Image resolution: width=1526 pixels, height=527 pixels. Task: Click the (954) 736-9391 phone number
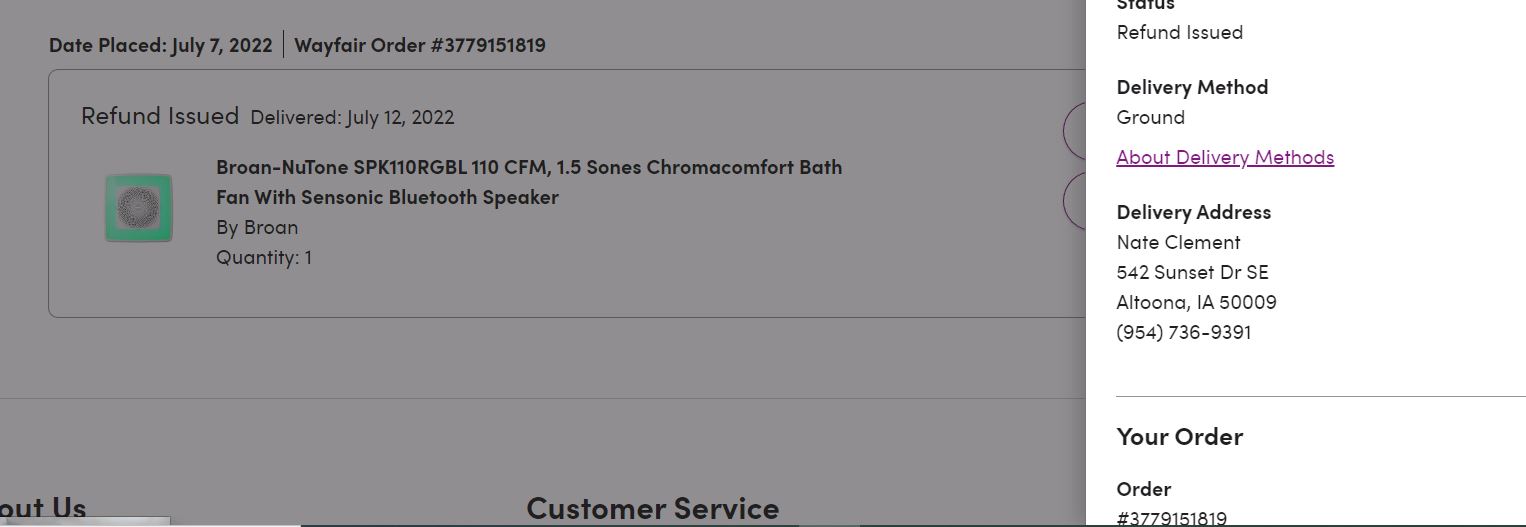click(x=1184, y=332)
